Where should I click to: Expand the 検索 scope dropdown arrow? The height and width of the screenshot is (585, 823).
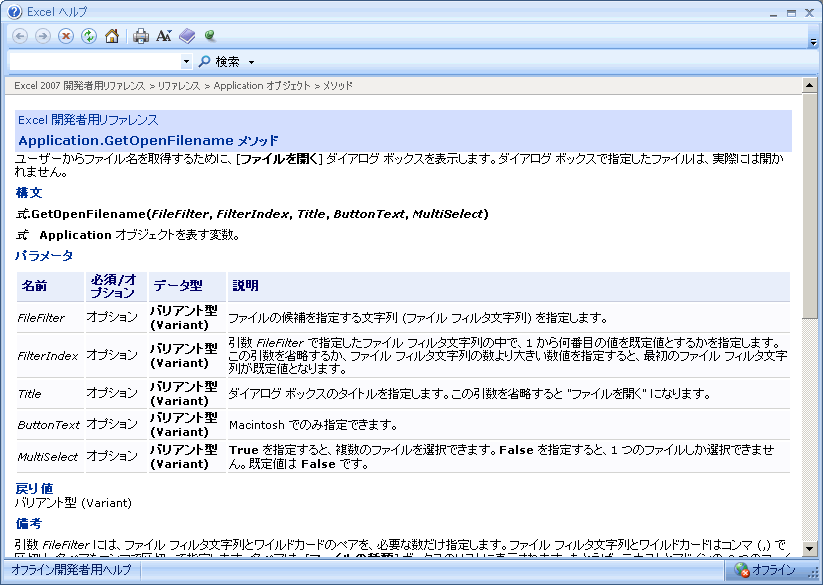click(x=251, y=62)
